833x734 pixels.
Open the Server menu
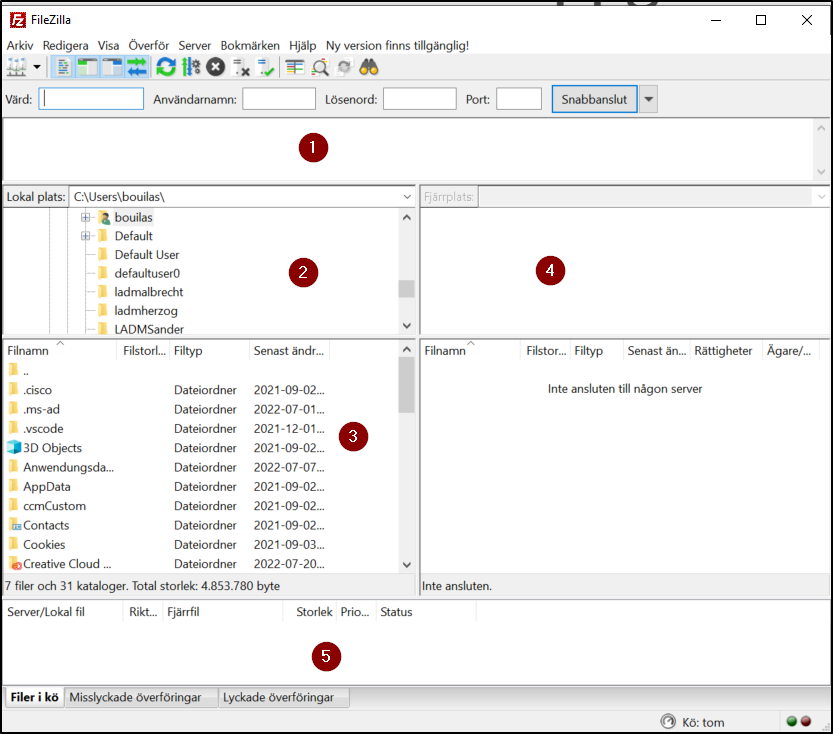(x=195, y=45)
